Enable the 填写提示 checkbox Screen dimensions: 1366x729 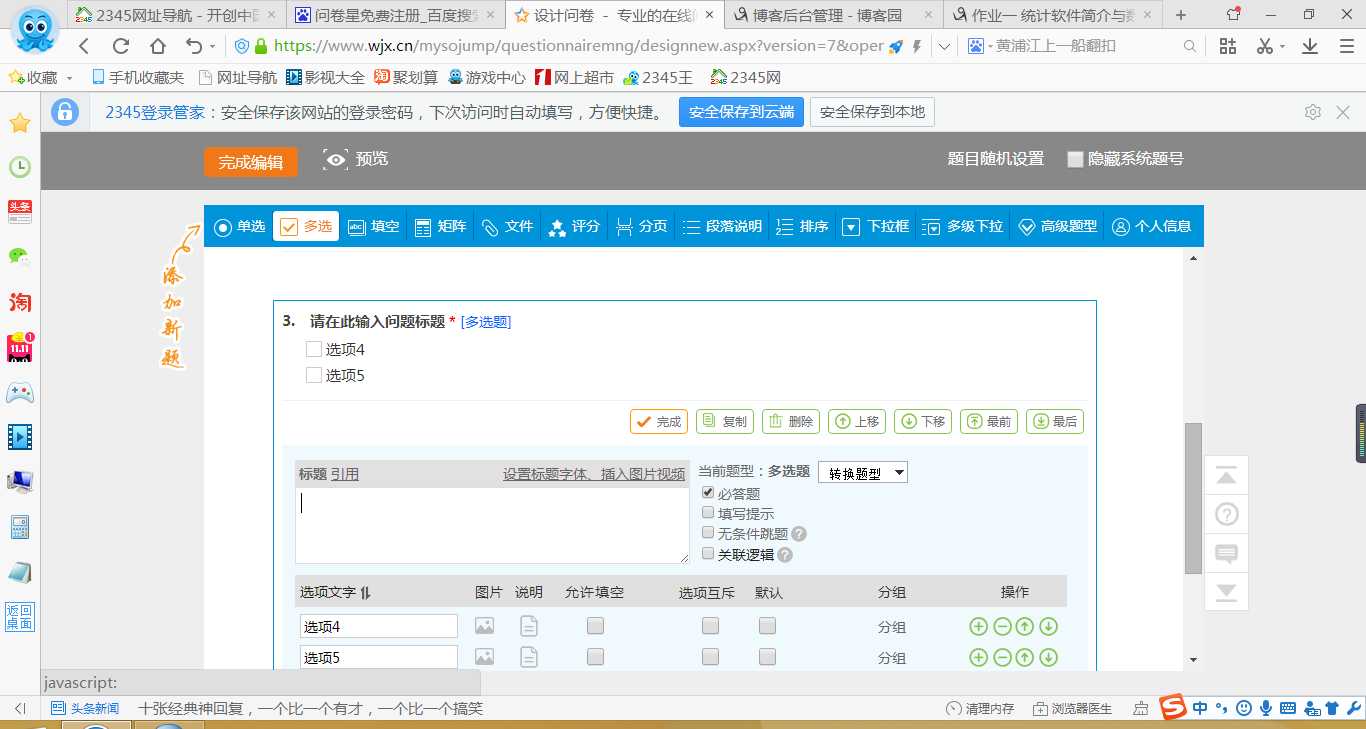(x=708, y=513)
